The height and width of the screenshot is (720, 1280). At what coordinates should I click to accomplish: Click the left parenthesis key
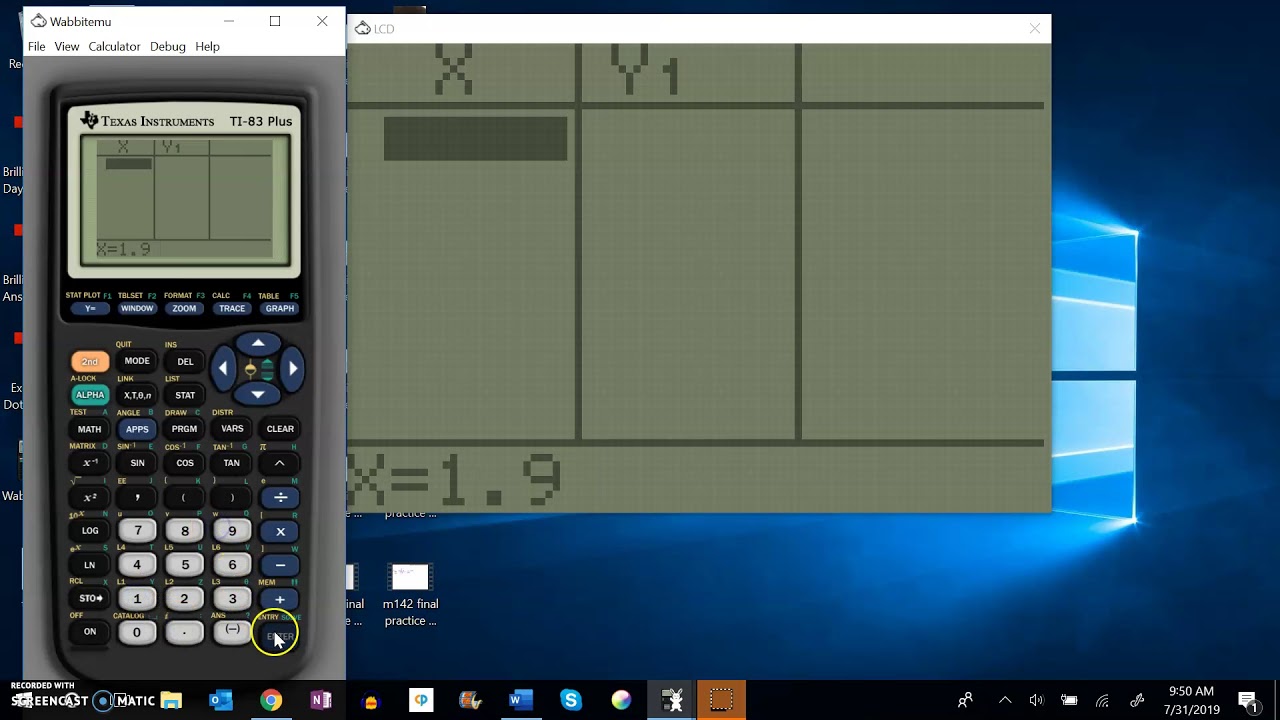185,497
